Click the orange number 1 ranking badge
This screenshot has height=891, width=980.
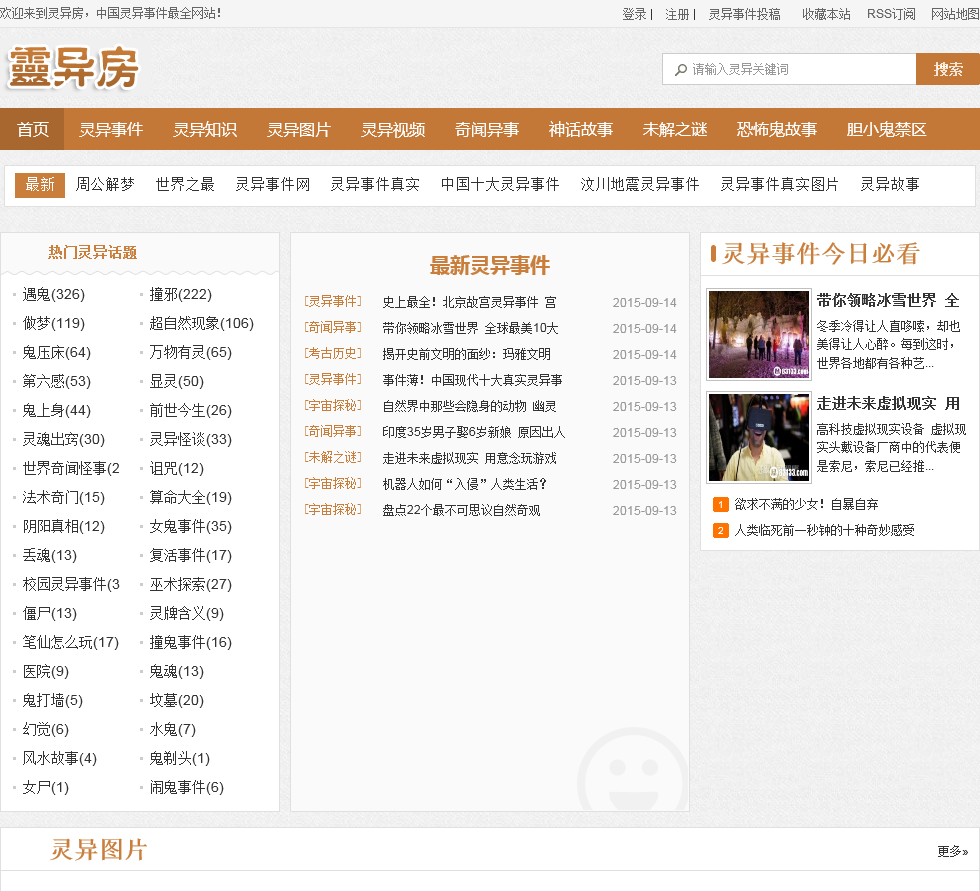(720, 505)
